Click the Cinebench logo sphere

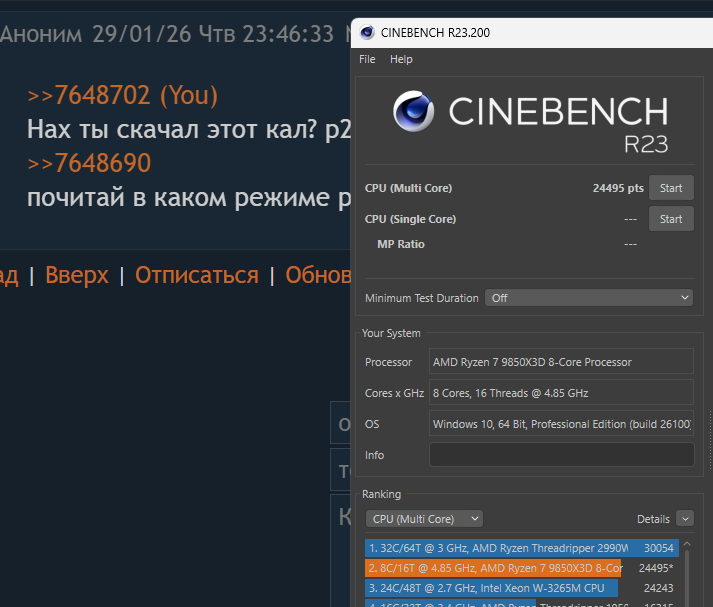(x=413, y=111)
